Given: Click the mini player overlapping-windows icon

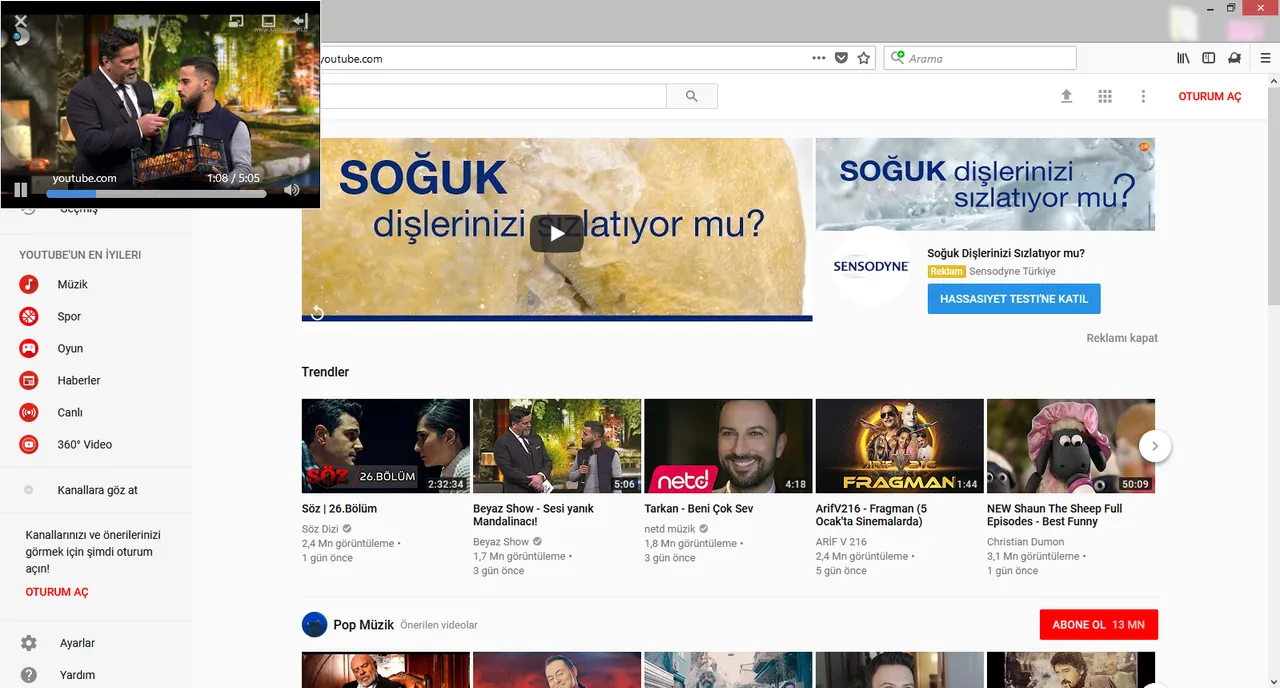Looking at the screenshot, I should click(x=236, y=20).
